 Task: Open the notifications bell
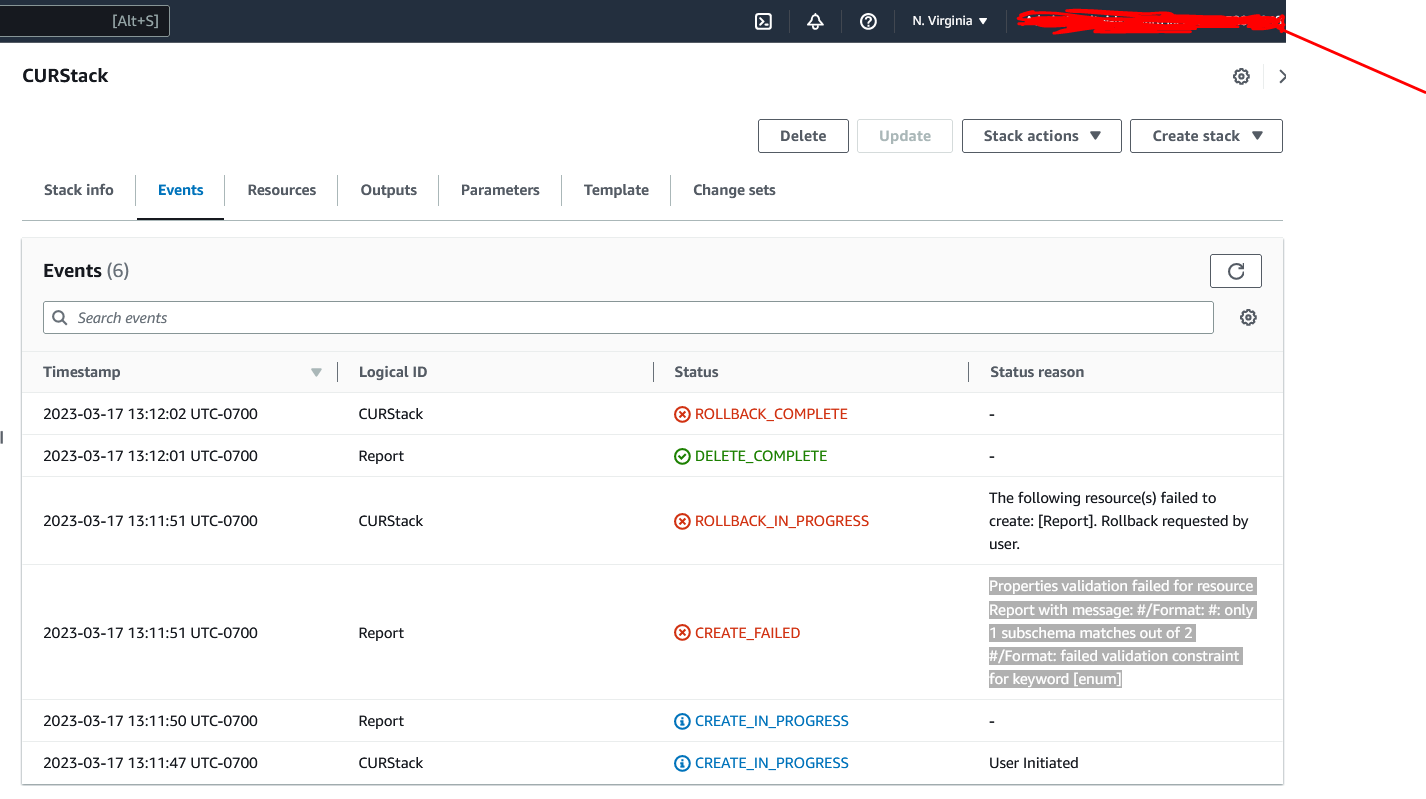815,21
